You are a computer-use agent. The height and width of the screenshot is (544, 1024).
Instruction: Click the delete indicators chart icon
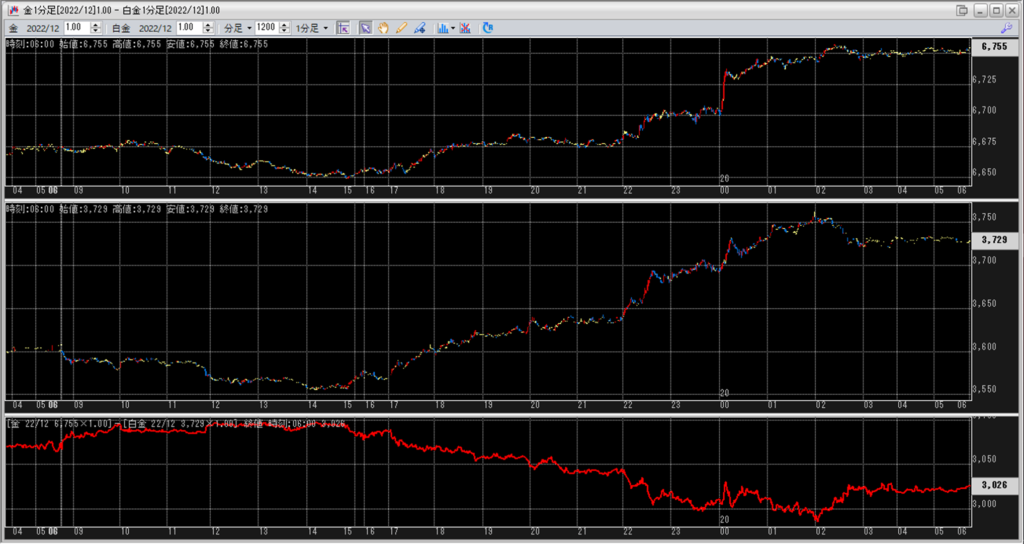coord(465,28)
